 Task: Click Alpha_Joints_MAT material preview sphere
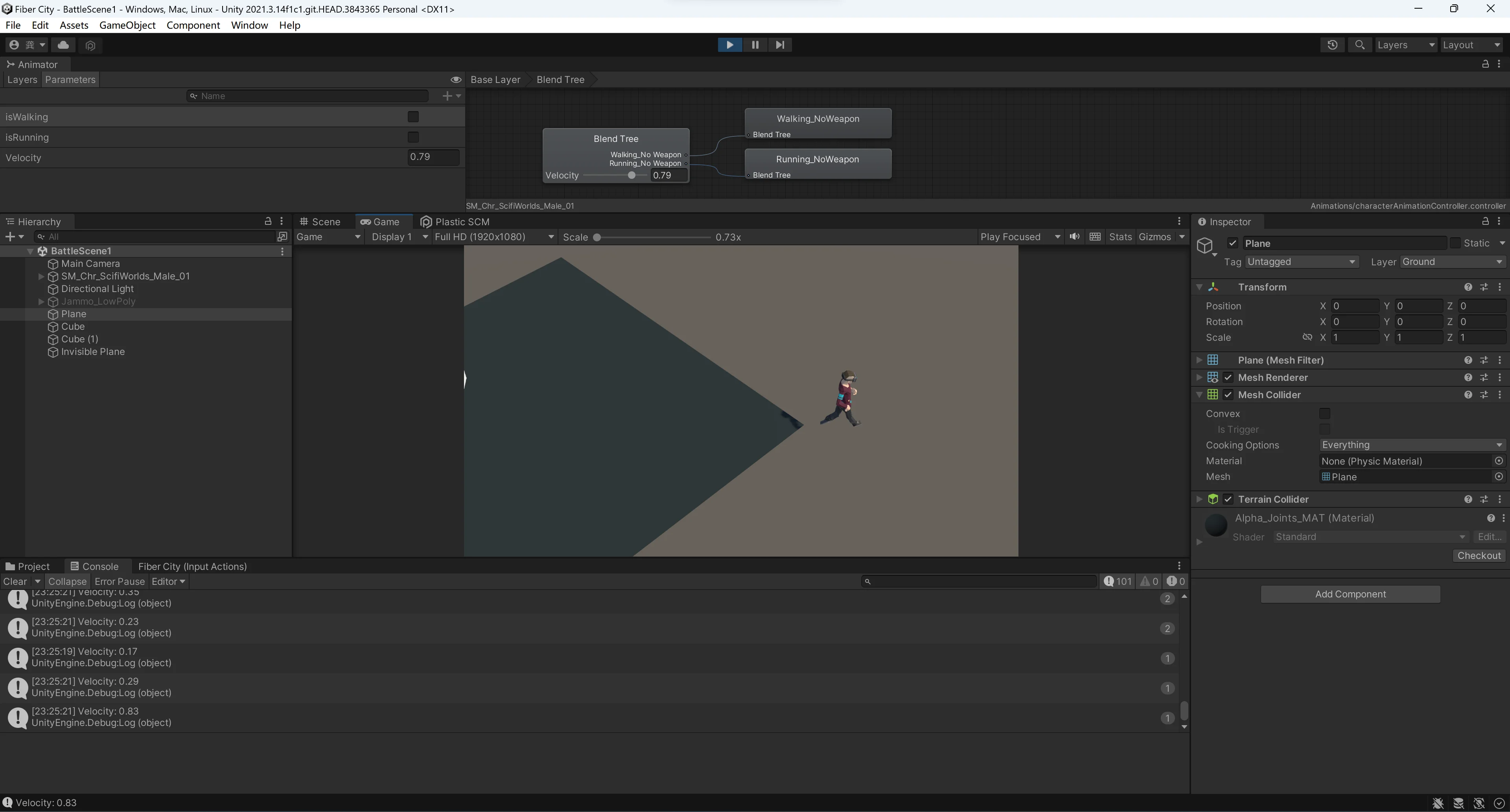(1216, 525)
